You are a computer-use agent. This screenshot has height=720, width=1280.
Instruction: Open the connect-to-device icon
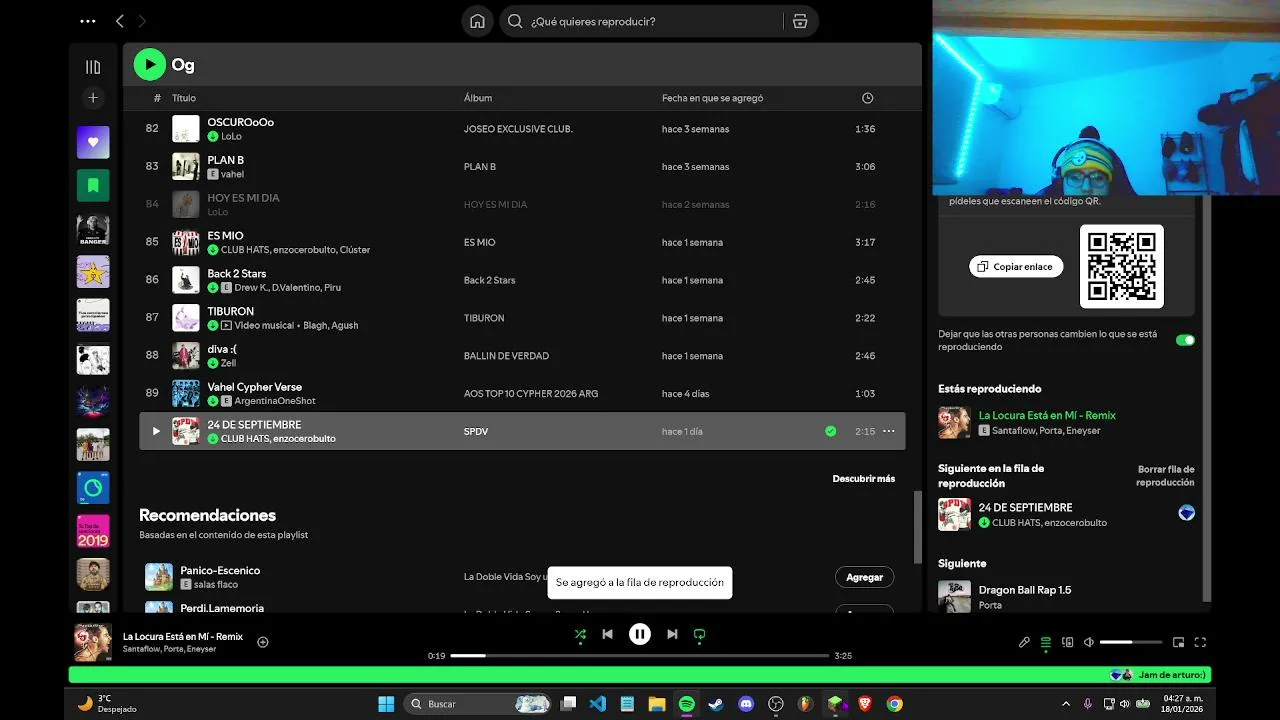pyautogui.click(x=1067, y=642)
